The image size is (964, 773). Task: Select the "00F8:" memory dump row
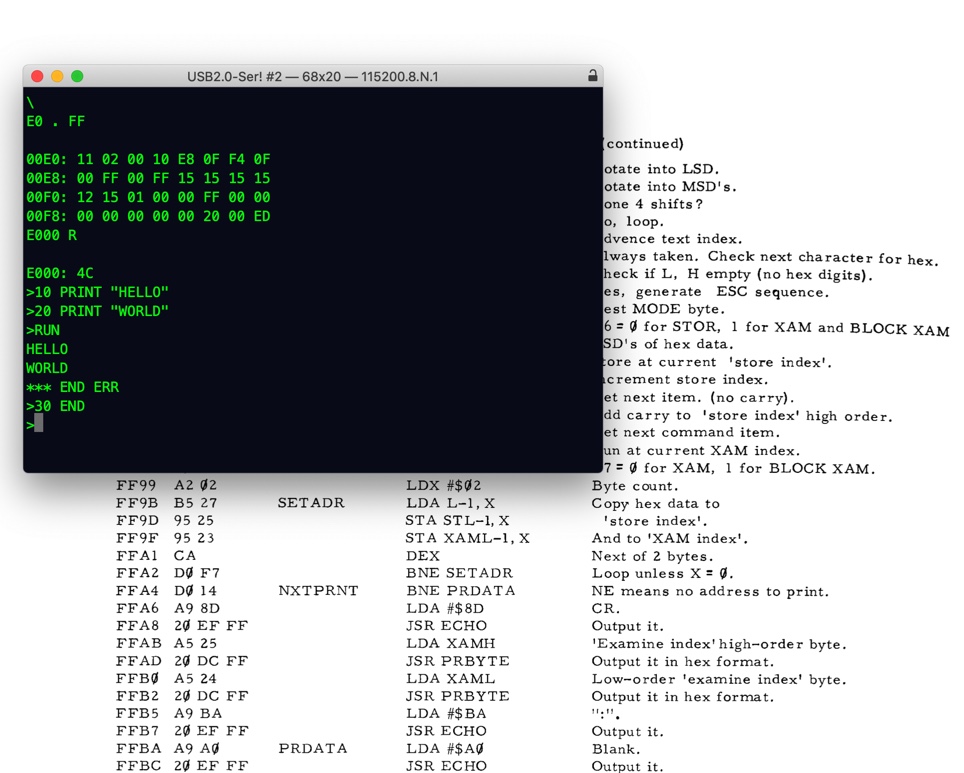148,216
